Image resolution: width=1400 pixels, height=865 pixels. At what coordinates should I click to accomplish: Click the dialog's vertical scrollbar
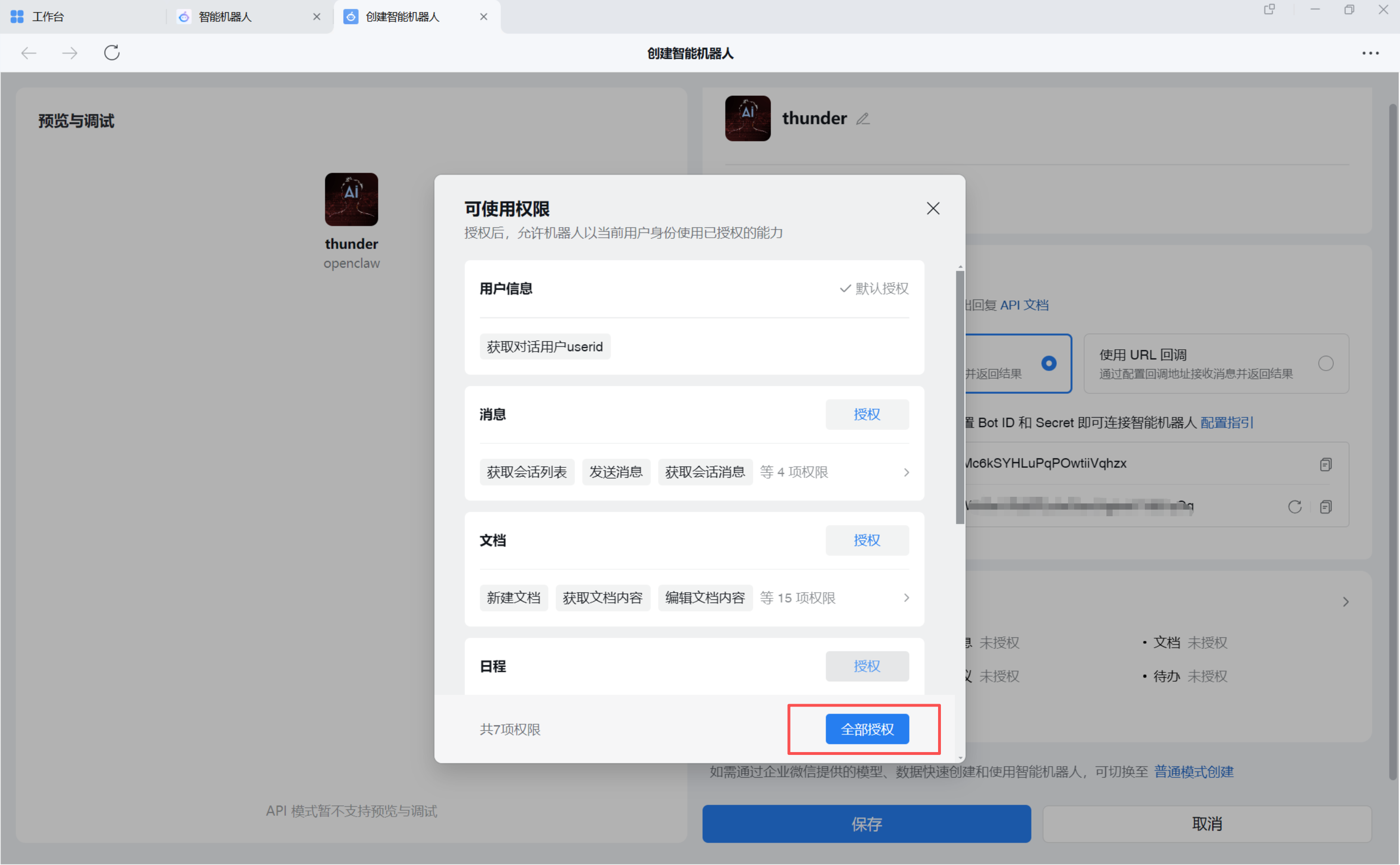(x=959, y=397)
